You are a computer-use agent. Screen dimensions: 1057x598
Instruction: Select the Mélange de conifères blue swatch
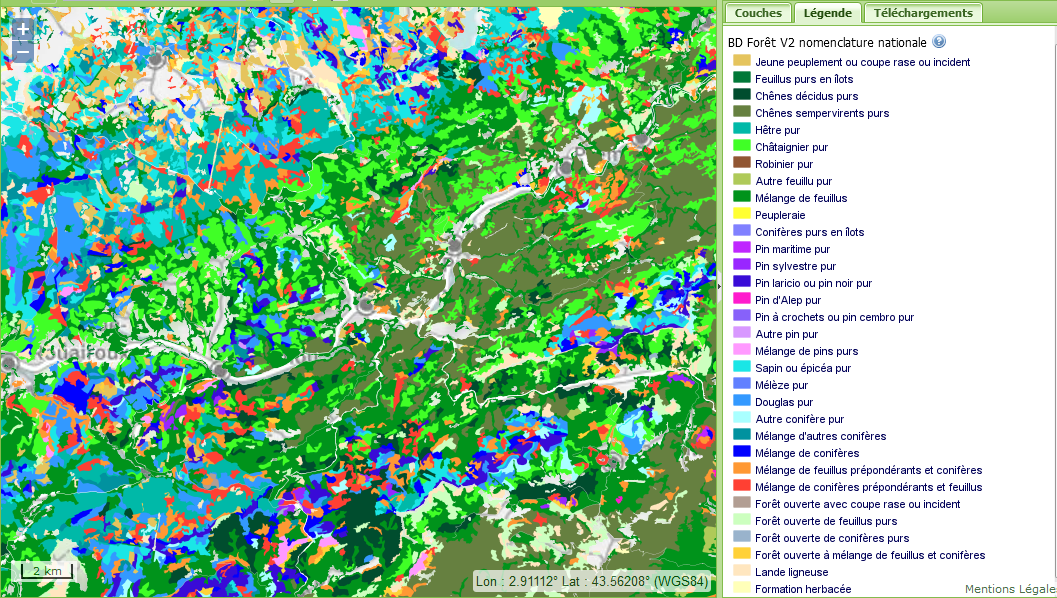pyautogui.click(x=741, y=452)
